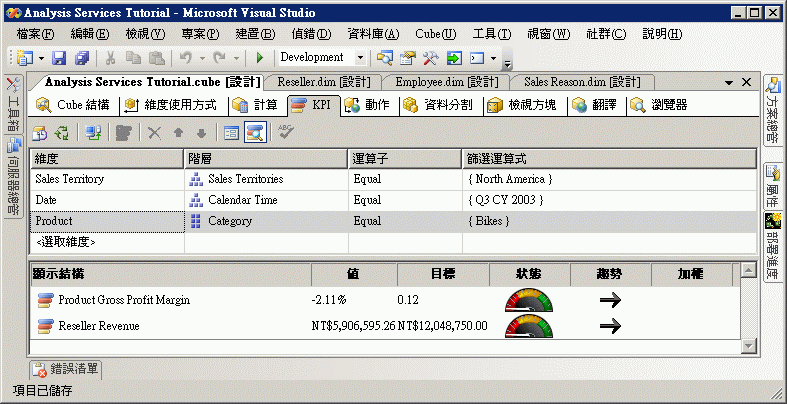Viewport: 787px width, 404px height.
Task: Click the Paste clipboard icon
Action: [x=157, y=58]
